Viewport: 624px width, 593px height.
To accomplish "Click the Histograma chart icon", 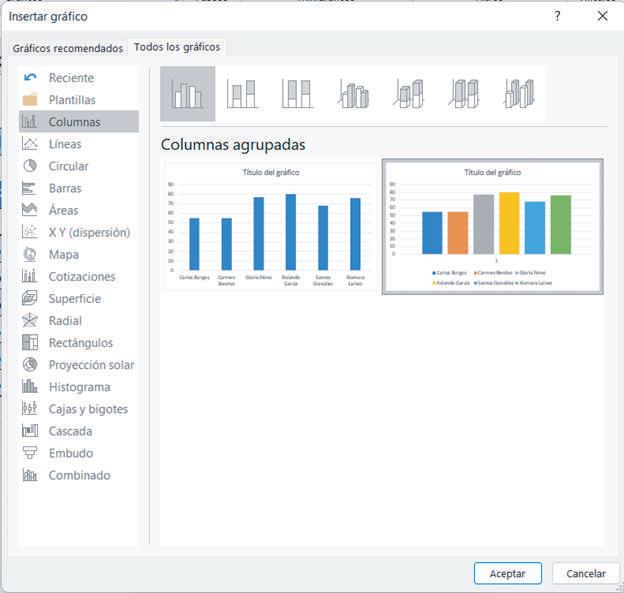I will coord(30,386).
